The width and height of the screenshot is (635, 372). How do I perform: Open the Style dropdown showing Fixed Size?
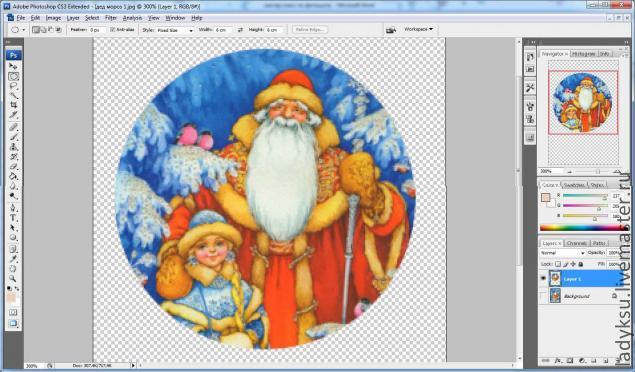point(175,30)
